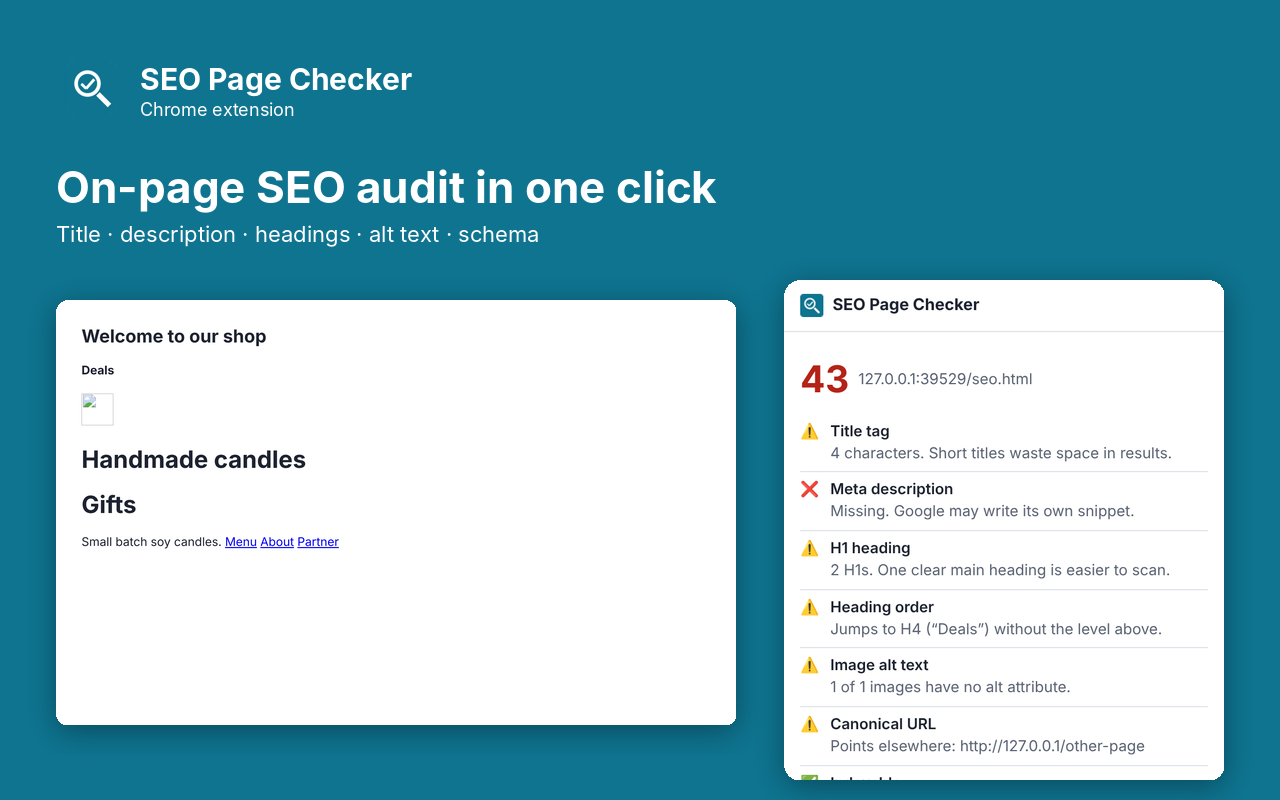The width and height of the screenshot is (1280, 800).
Task: Follow the Partner link
Action: tap(318, 542)
